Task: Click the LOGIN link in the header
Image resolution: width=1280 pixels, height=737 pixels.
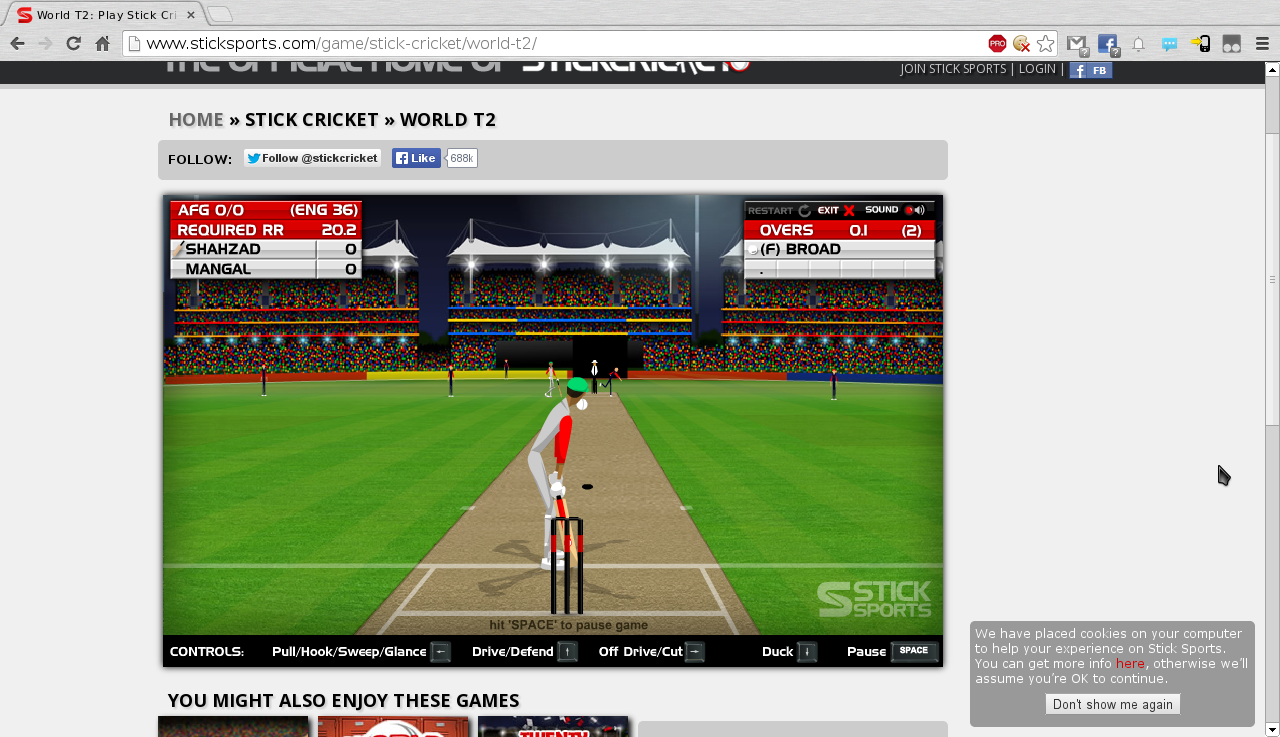Action: pyautogui.click(x=1037, y=69)
